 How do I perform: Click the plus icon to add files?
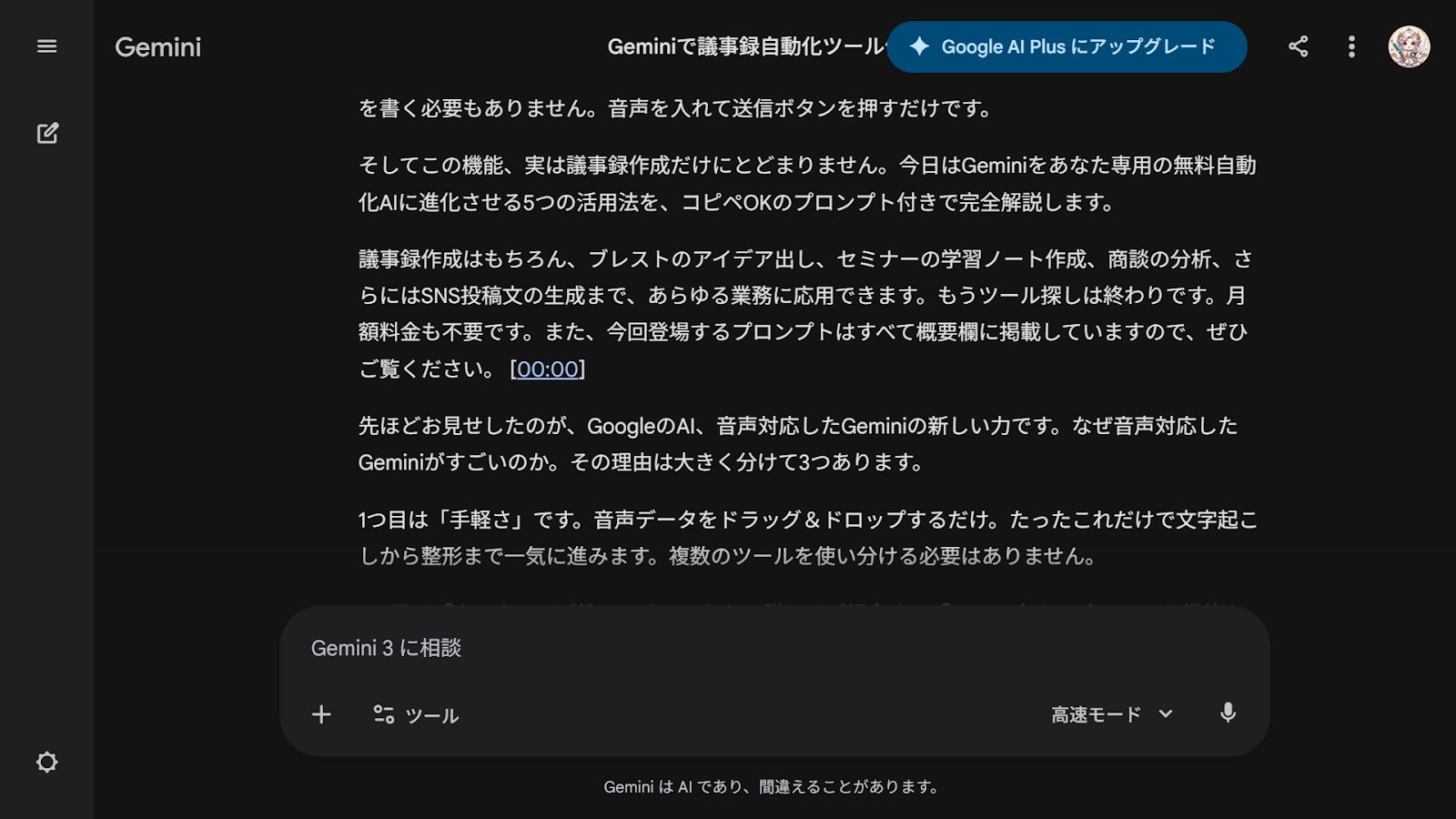coord(321,714)
